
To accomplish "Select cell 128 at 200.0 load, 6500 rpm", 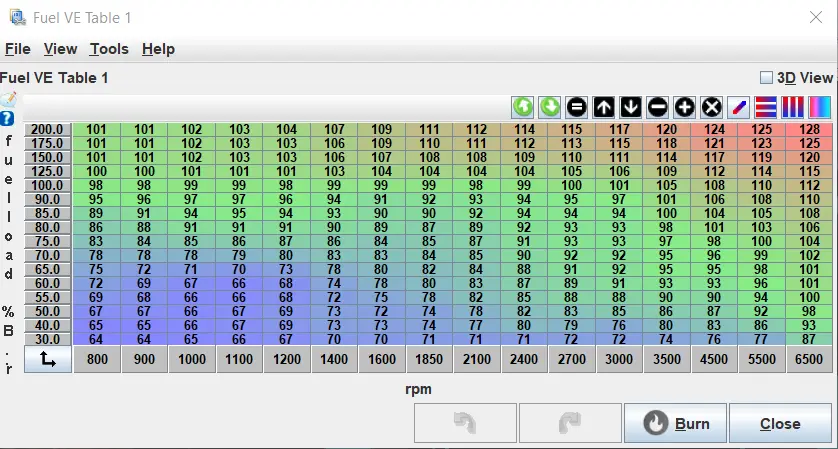I will coord(809,129).
